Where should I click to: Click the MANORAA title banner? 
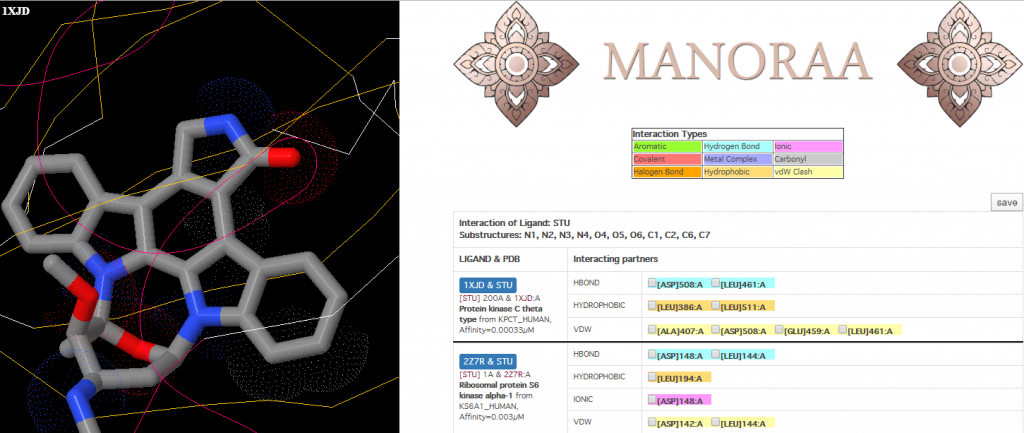point(737,62)
